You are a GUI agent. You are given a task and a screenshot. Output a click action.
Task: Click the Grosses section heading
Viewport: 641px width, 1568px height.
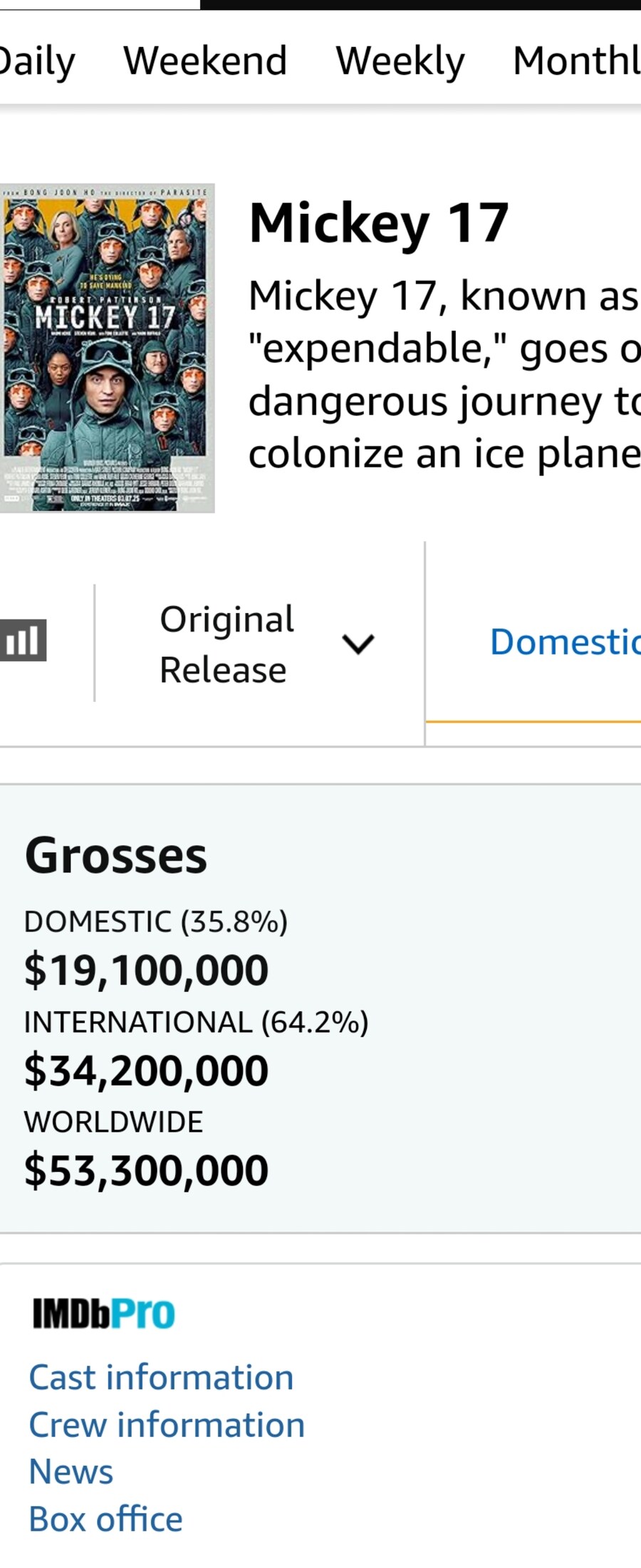point(116,855)
